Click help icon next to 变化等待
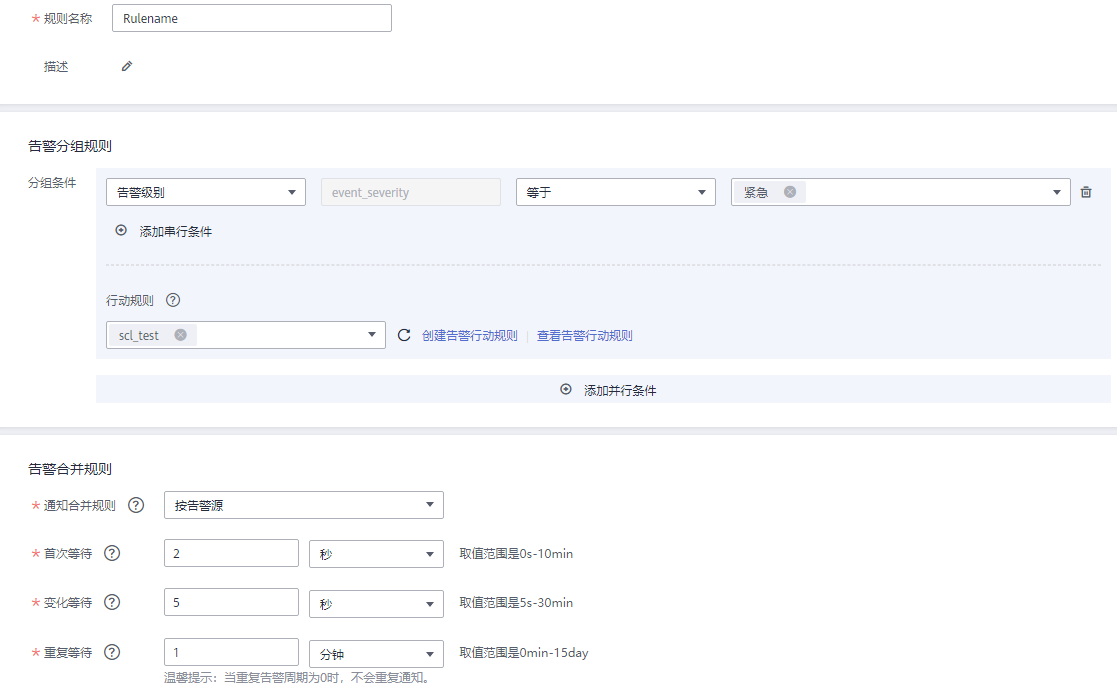 (112, 602)
